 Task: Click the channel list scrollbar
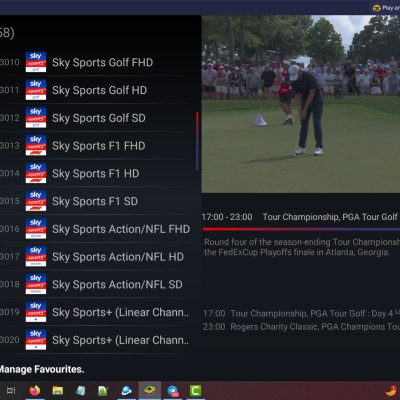[197, 142]
